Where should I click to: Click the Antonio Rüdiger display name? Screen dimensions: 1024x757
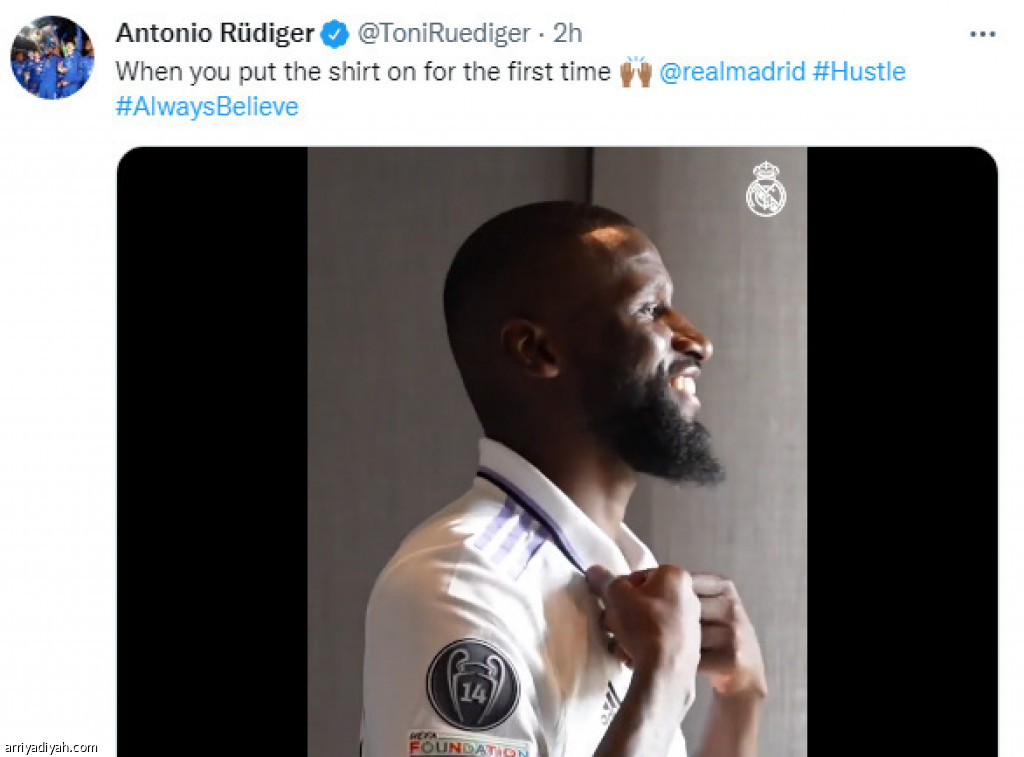[215, 33]
